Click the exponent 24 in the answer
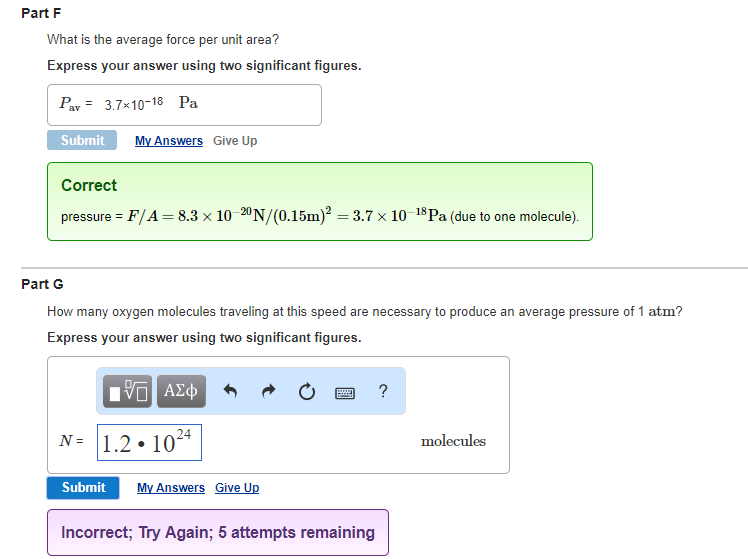The height and width of the screenshot is (559, 748). tap(184, 435)
